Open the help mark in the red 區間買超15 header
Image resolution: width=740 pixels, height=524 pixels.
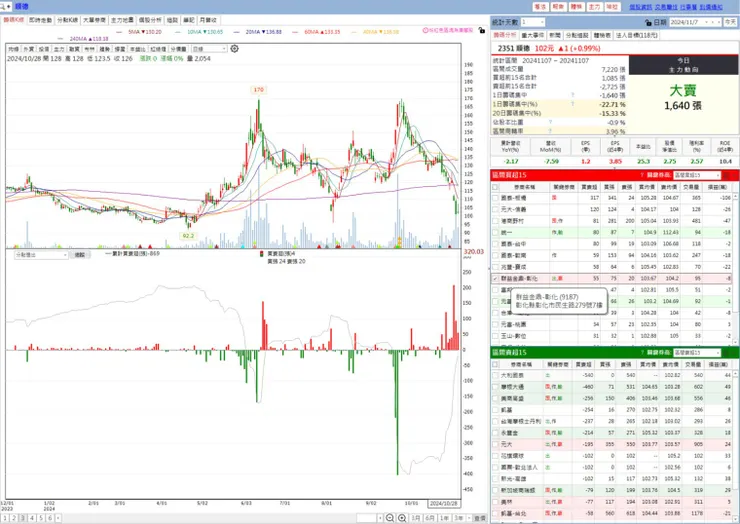pos(642,175)
